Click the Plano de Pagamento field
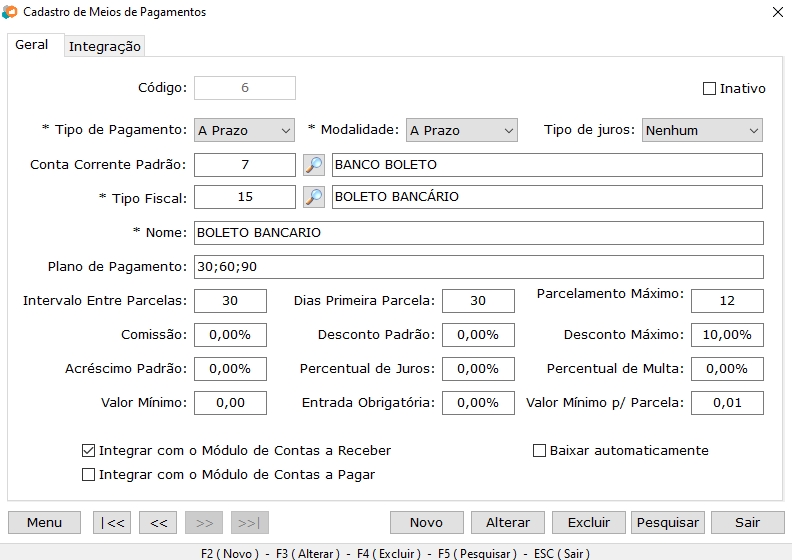Screen dimensions: 792x560 [478, 267]
